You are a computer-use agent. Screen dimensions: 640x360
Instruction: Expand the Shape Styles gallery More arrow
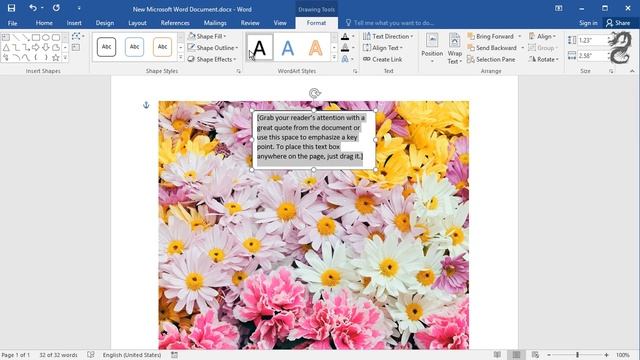tap(181, 58)
